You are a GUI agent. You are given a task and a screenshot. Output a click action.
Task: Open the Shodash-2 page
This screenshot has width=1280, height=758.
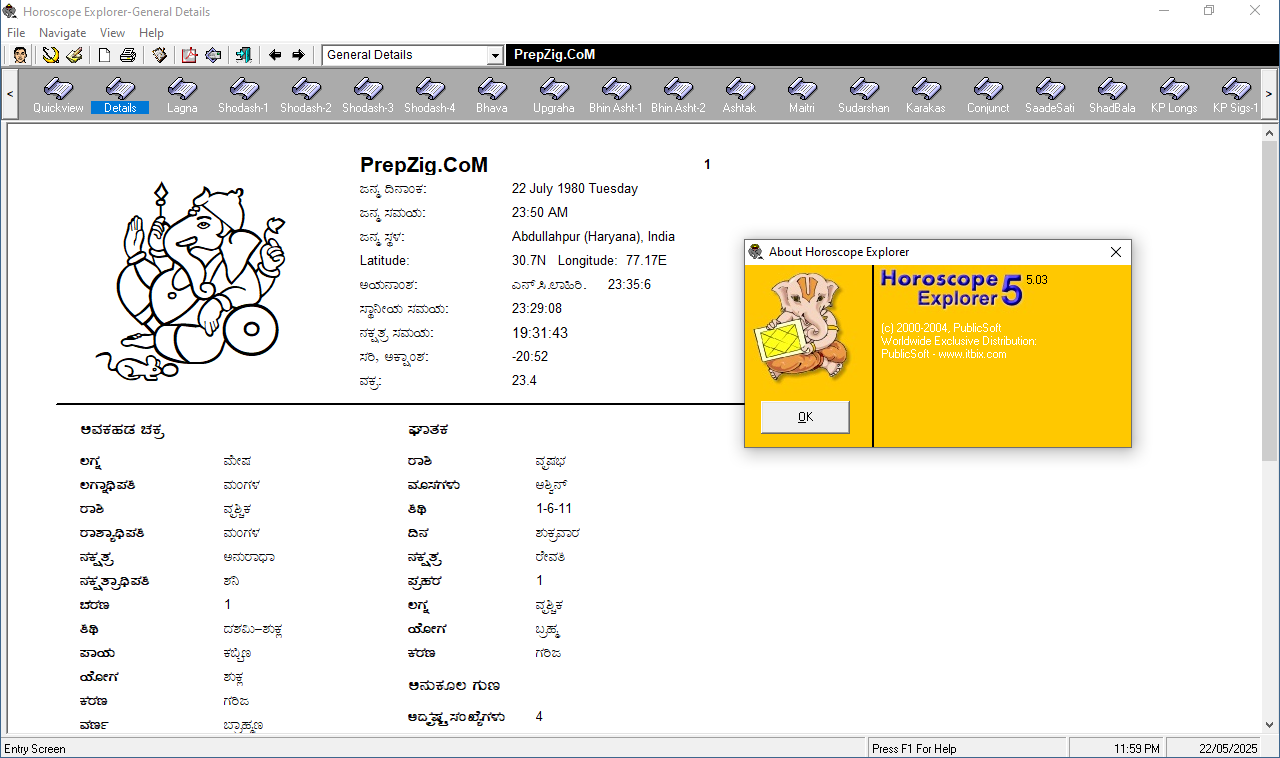point(306,95)
